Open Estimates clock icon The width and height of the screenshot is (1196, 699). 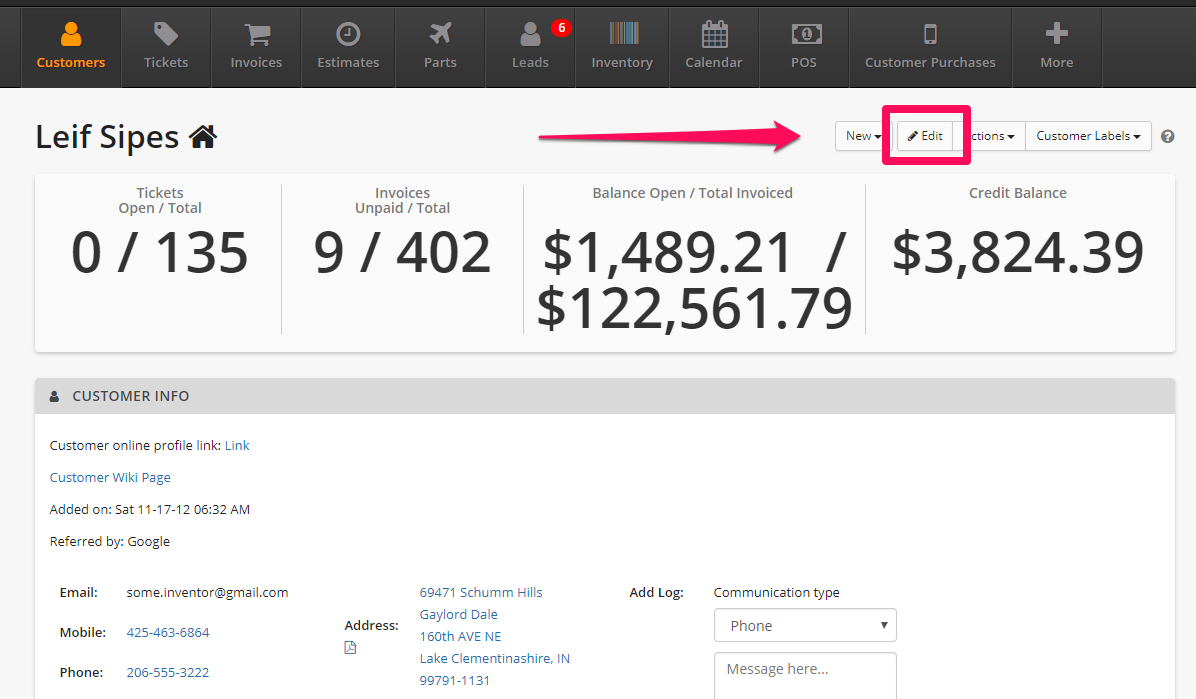point(348,34)
